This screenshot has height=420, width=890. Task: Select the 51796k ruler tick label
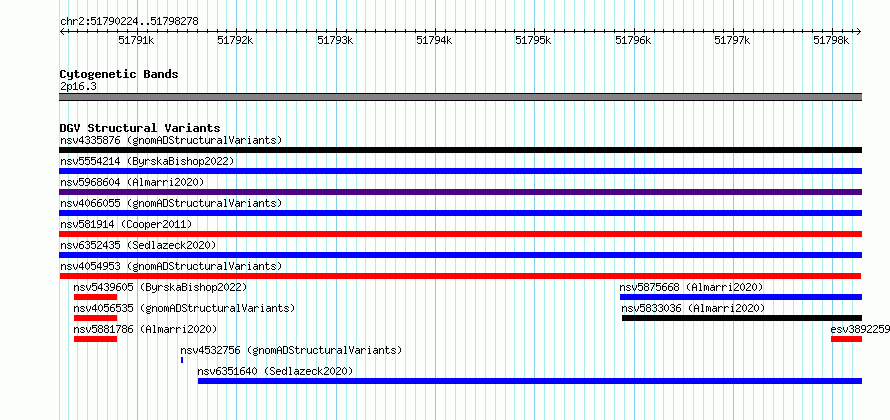coord(633,40)
